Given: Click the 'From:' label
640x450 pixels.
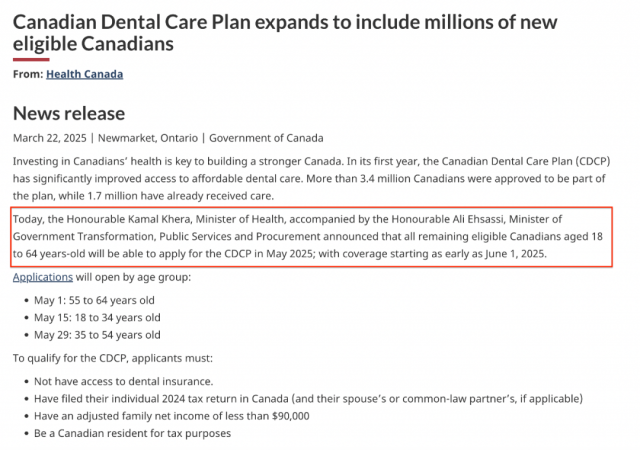Looking at the screenshot, I should pos(28,74).
